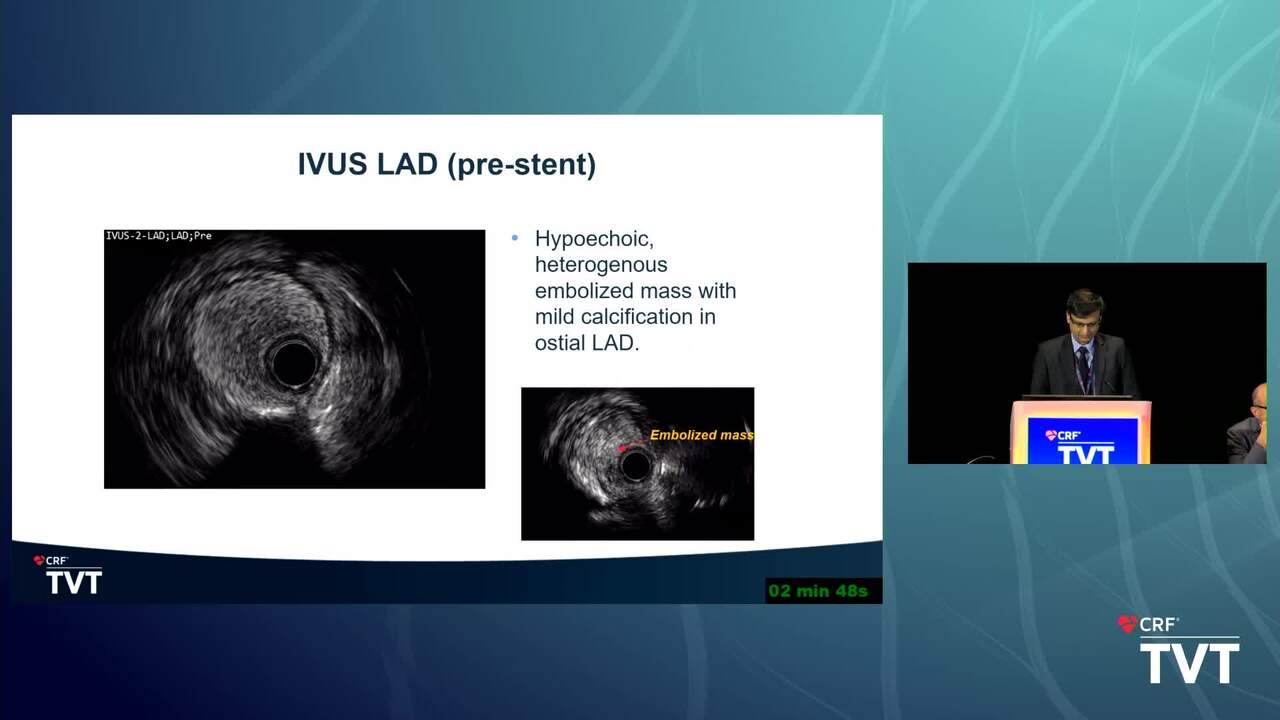Click the large CRF TVT watermark logo

1178,649
